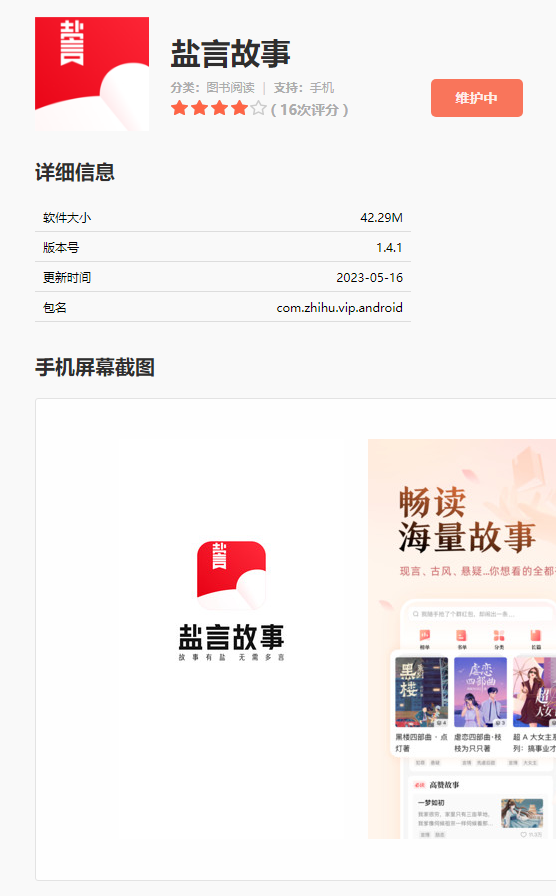Click the version value 1.4.1
Screen dimensions: 556x896
pyautogui.click(x=389, y=247)
